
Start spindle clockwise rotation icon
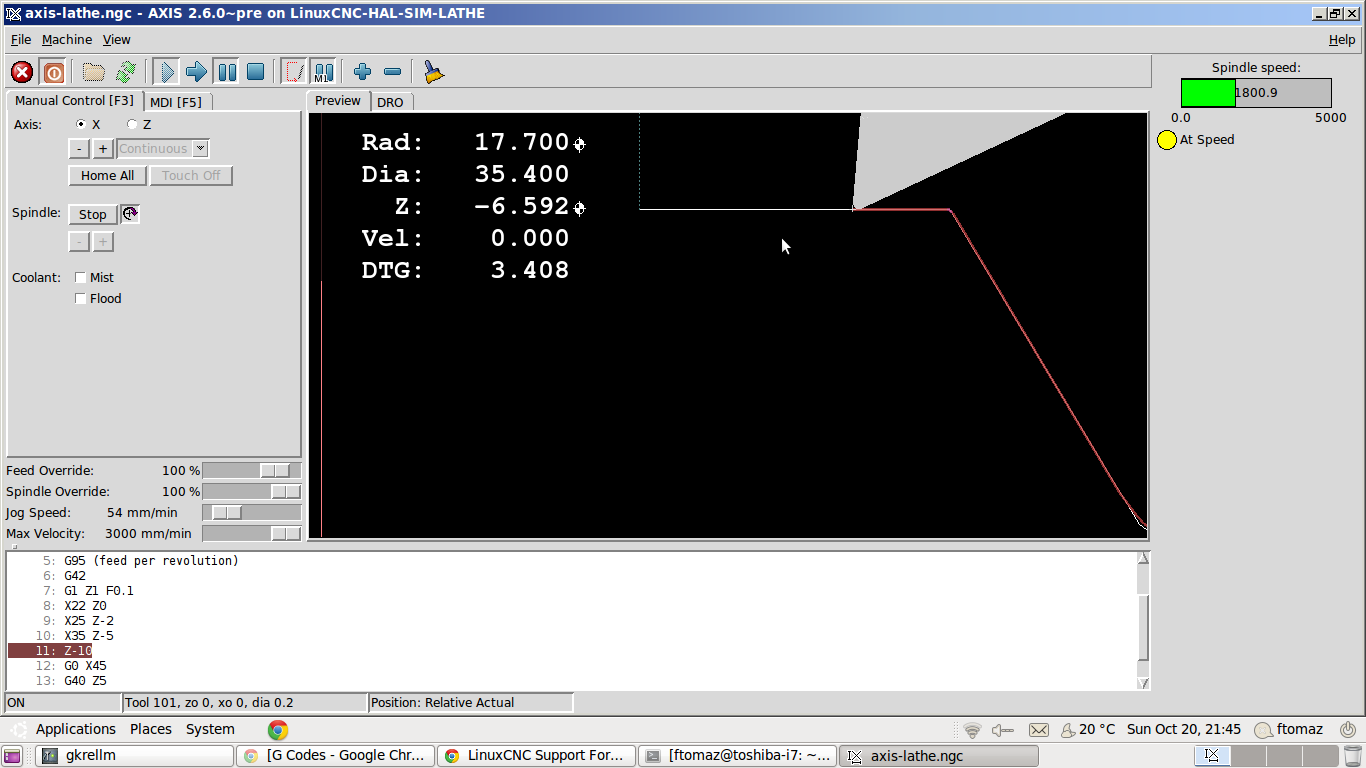pos(130,214)
